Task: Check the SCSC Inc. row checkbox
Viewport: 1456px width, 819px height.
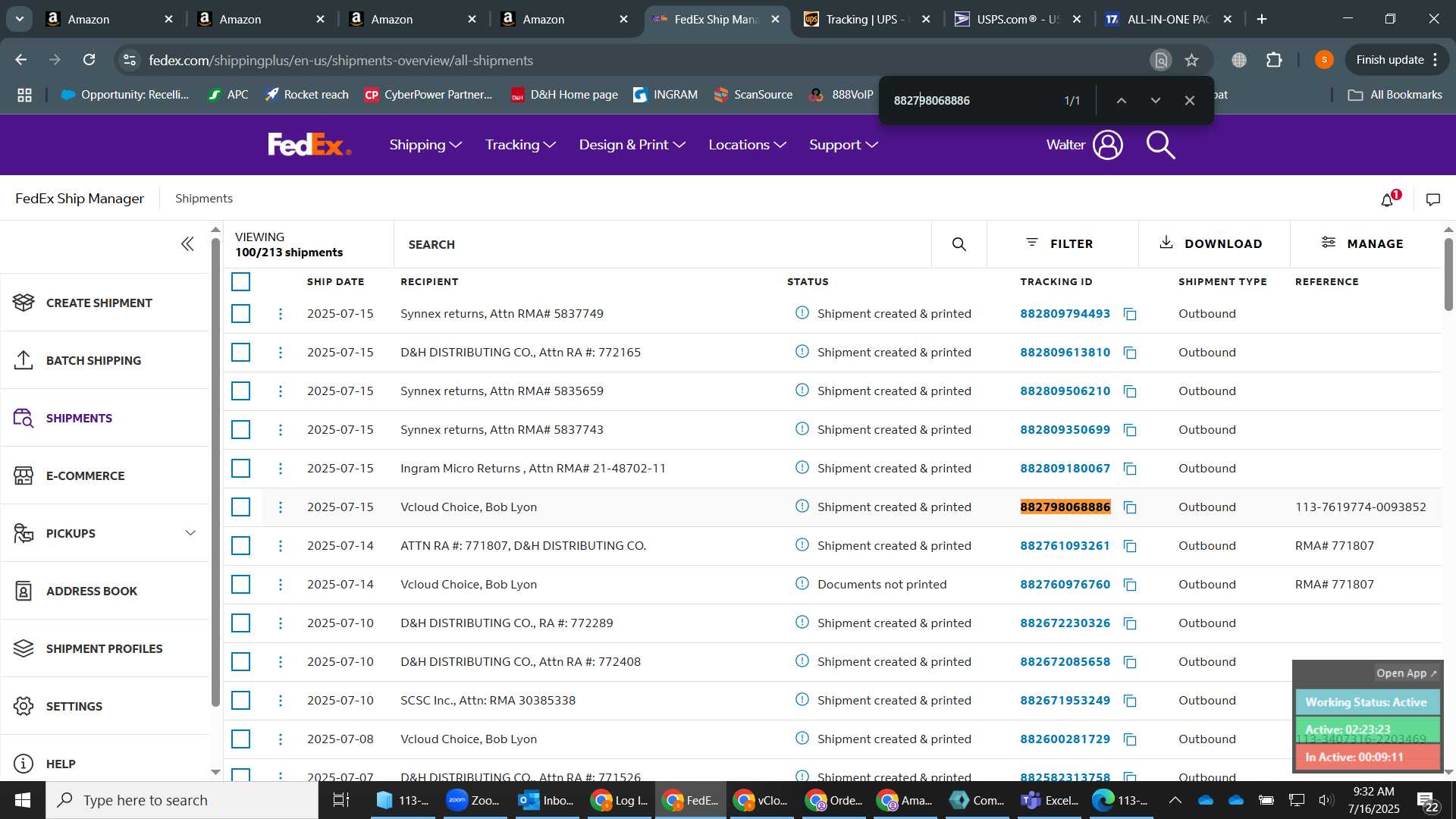Action: [x=241, y=701]
